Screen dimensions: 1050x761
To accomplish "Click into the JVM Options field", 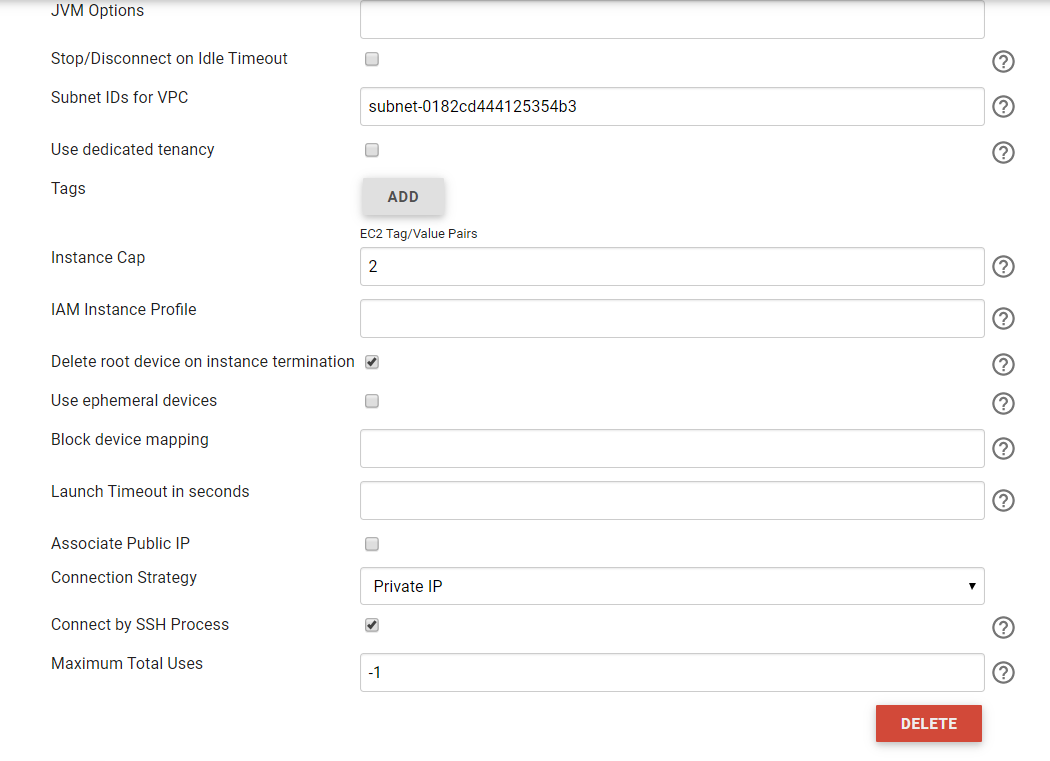I will (671, 19).
